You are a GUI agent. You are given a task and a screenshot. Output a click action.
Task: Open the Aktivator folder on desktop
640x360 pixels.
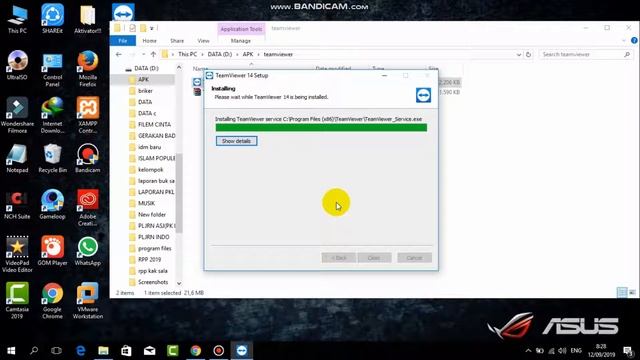(x=87, y=19)
